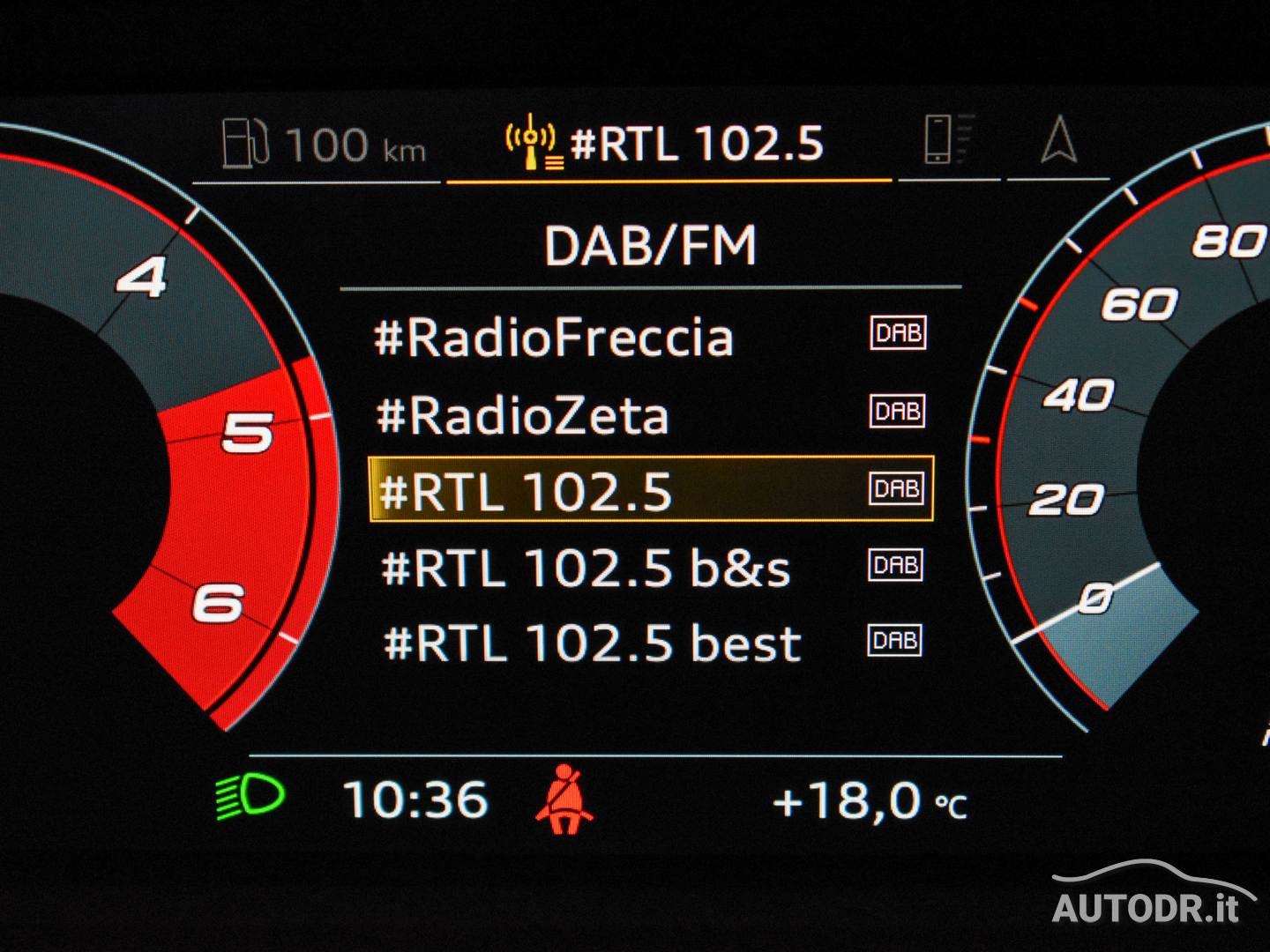Screen dimensions: 1270x952
Task: Switch to the #RTL 102.5 b&s station
Action: pos(586,568)
